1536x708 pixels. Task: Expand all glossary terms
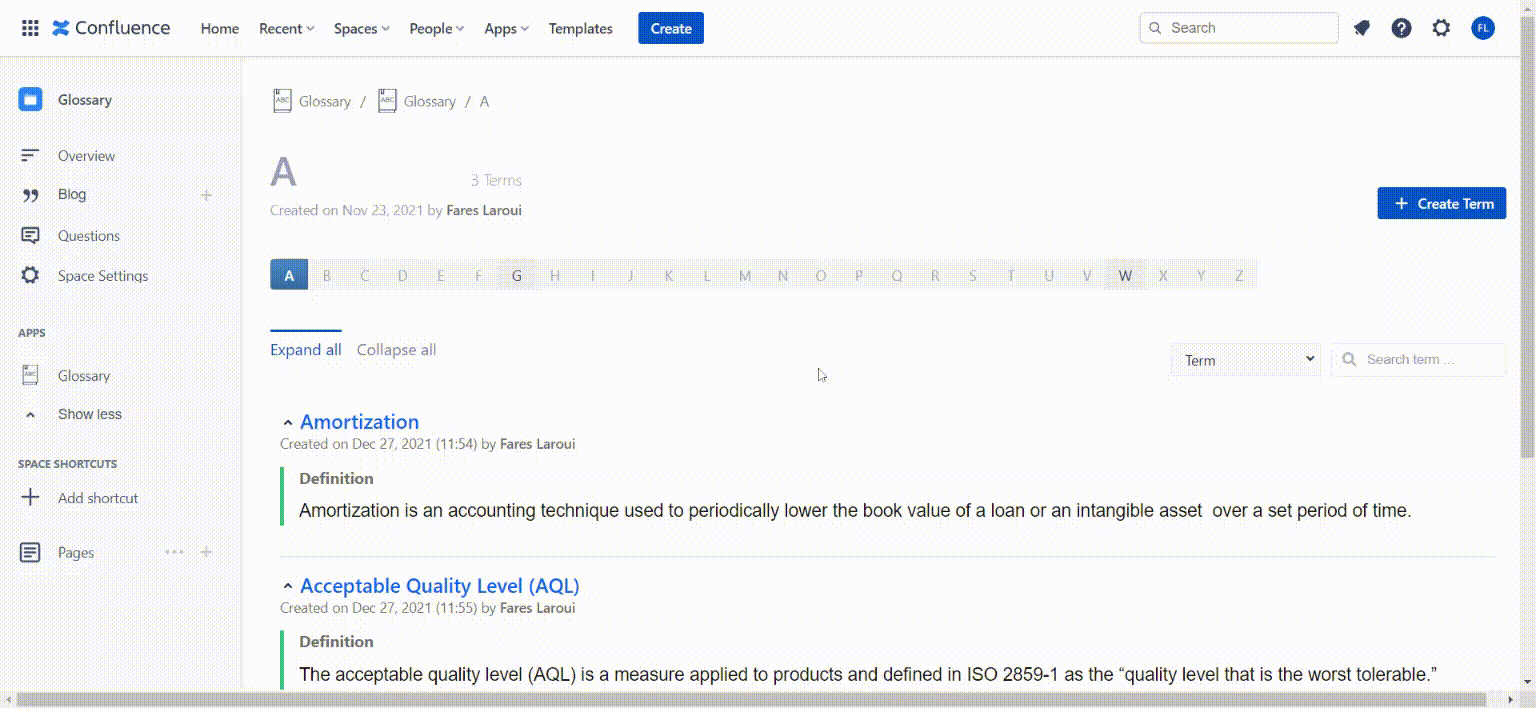point(305,349)
